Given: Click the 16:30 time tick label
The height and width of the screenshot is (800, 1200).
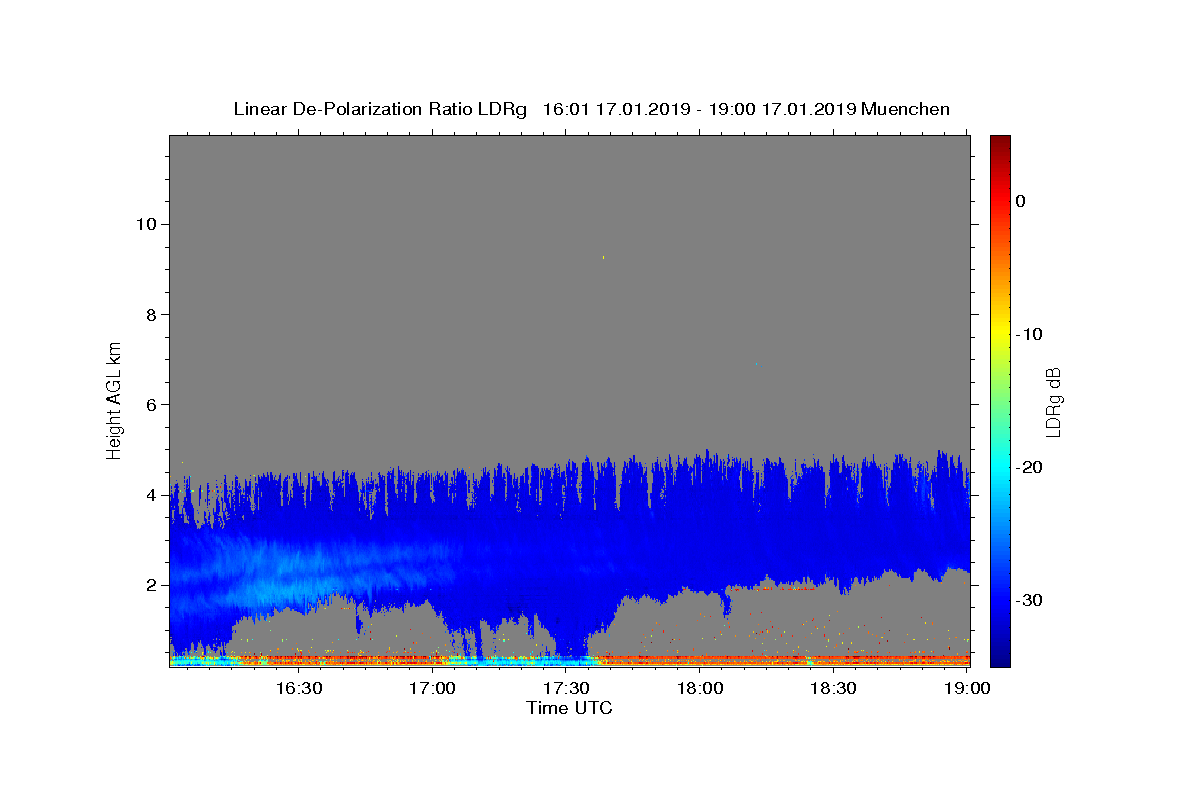Looking at the screenshot, I should pos(299,688).
